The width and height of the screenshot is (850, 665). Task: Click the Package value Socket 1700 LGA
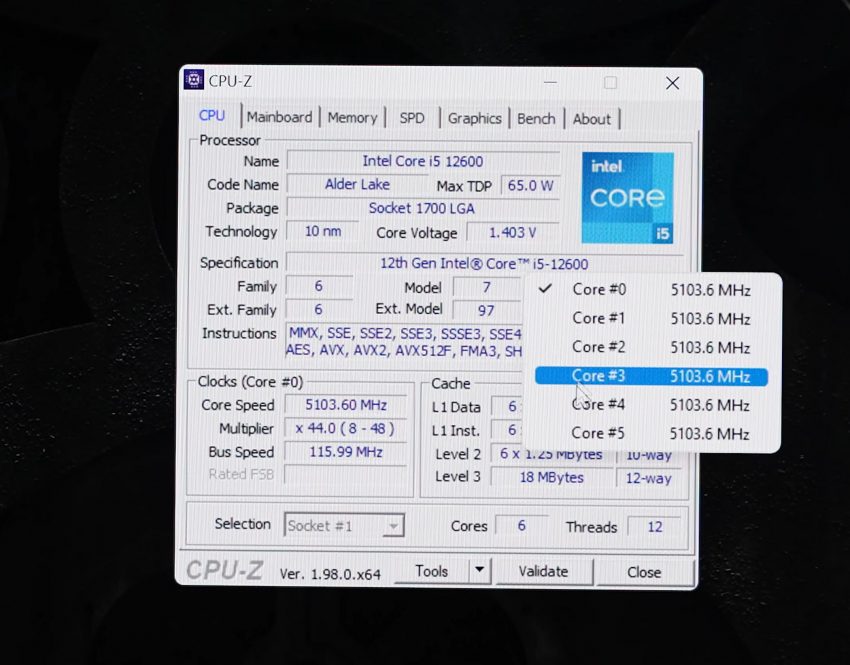(423, 208)
